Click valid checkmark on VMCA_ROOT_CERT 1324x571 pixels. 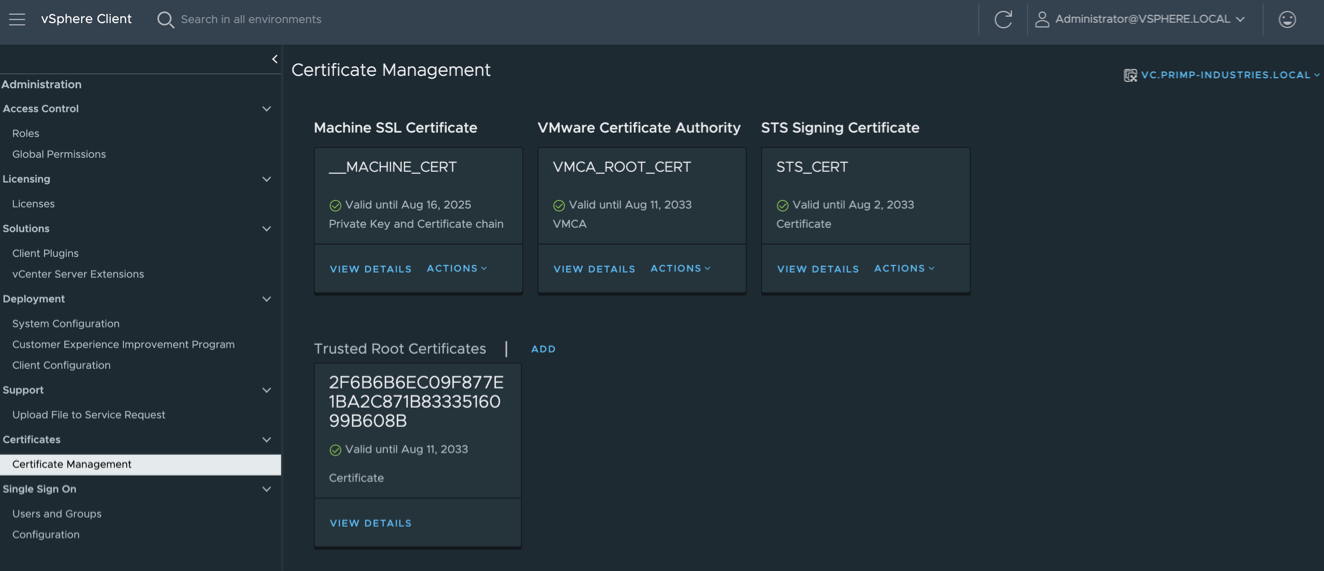[559, 205]
